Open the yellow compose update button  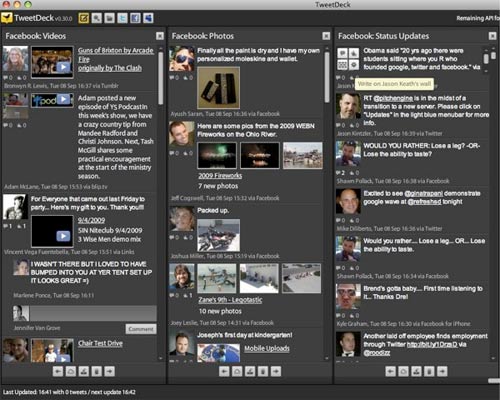pyautogui.click(x=84, y=18)
